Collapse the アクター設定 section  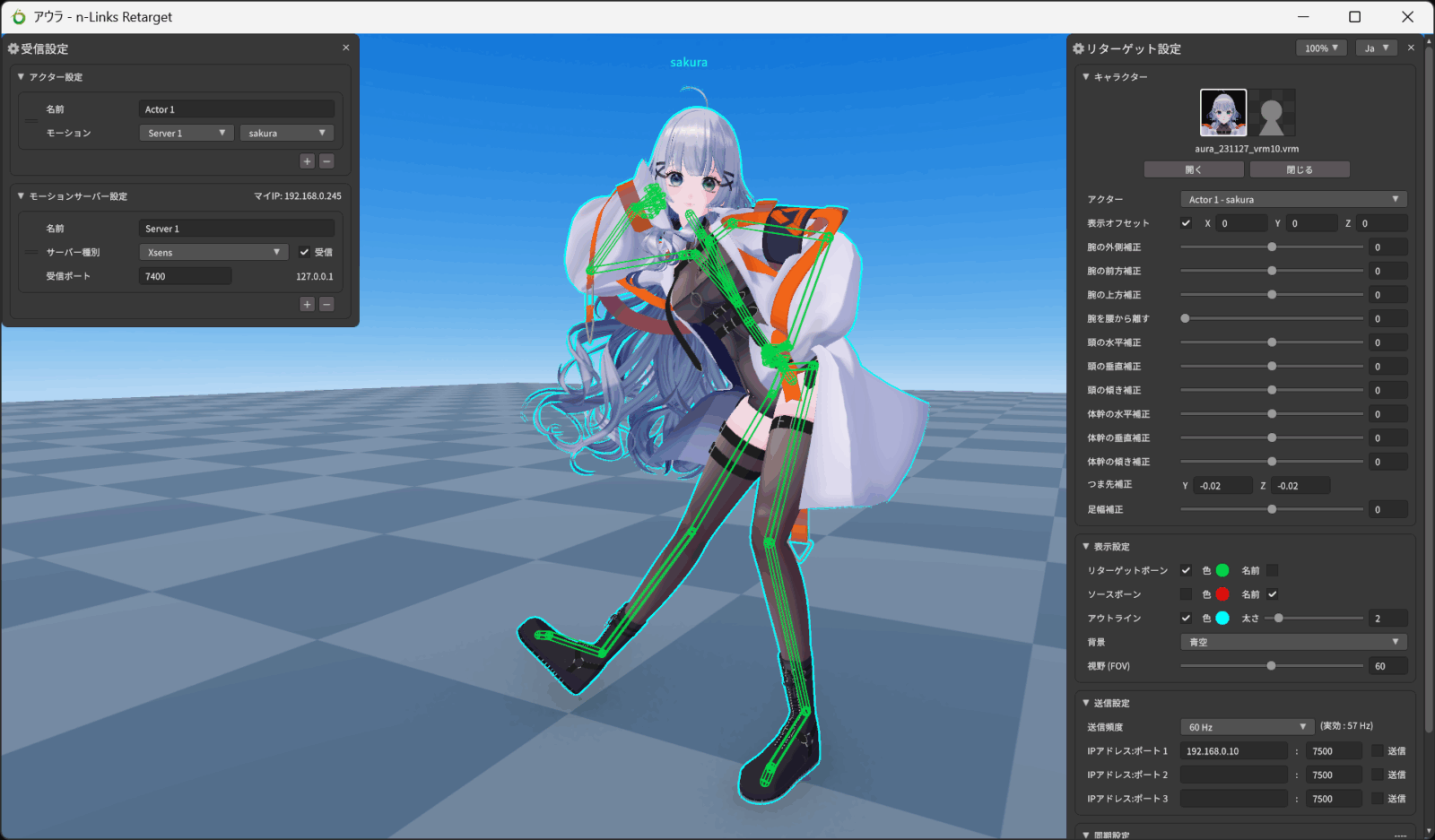click(x=21, y=77)
